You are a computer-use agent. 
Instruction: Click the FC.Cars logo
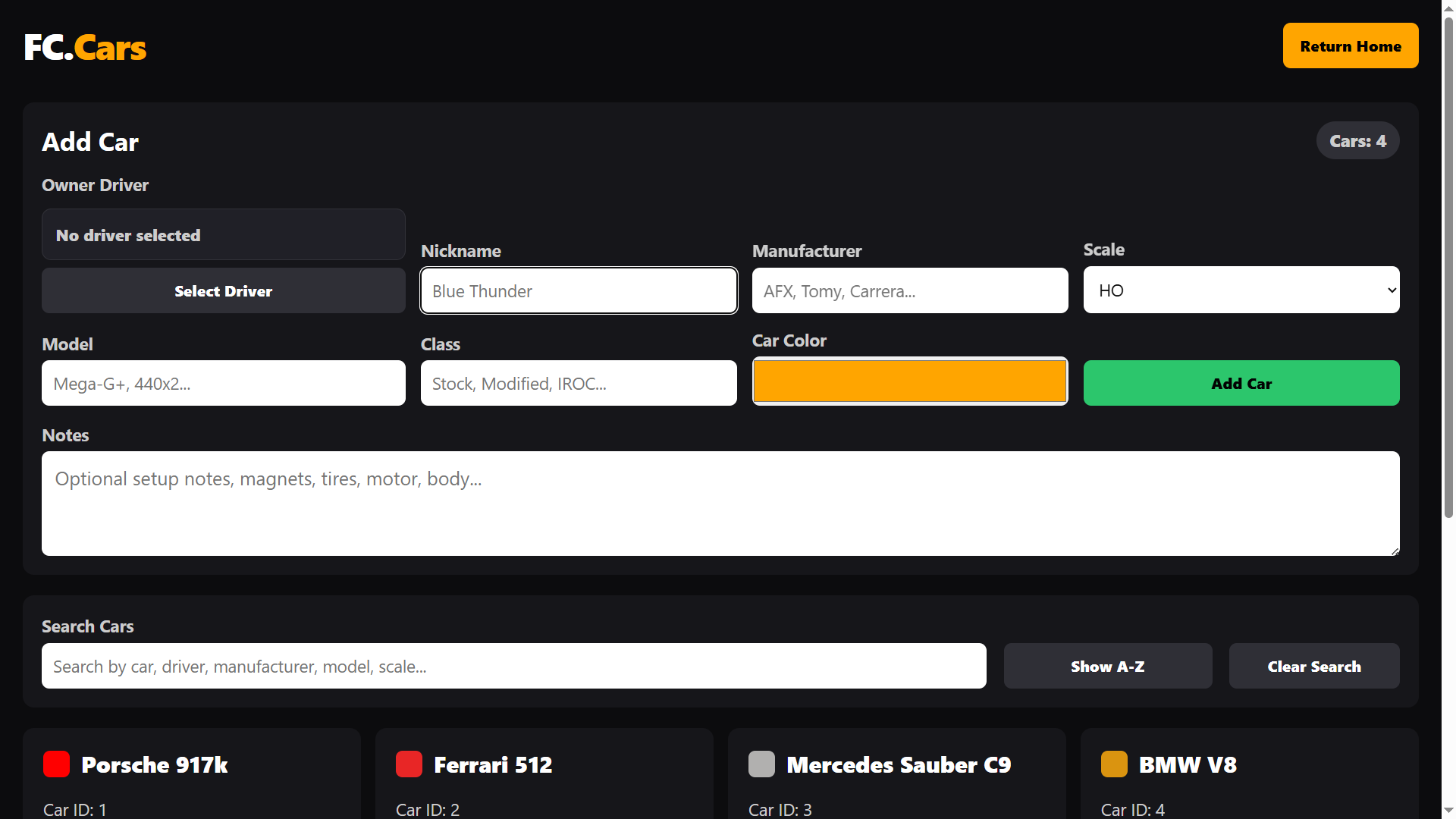pos(85,47)
